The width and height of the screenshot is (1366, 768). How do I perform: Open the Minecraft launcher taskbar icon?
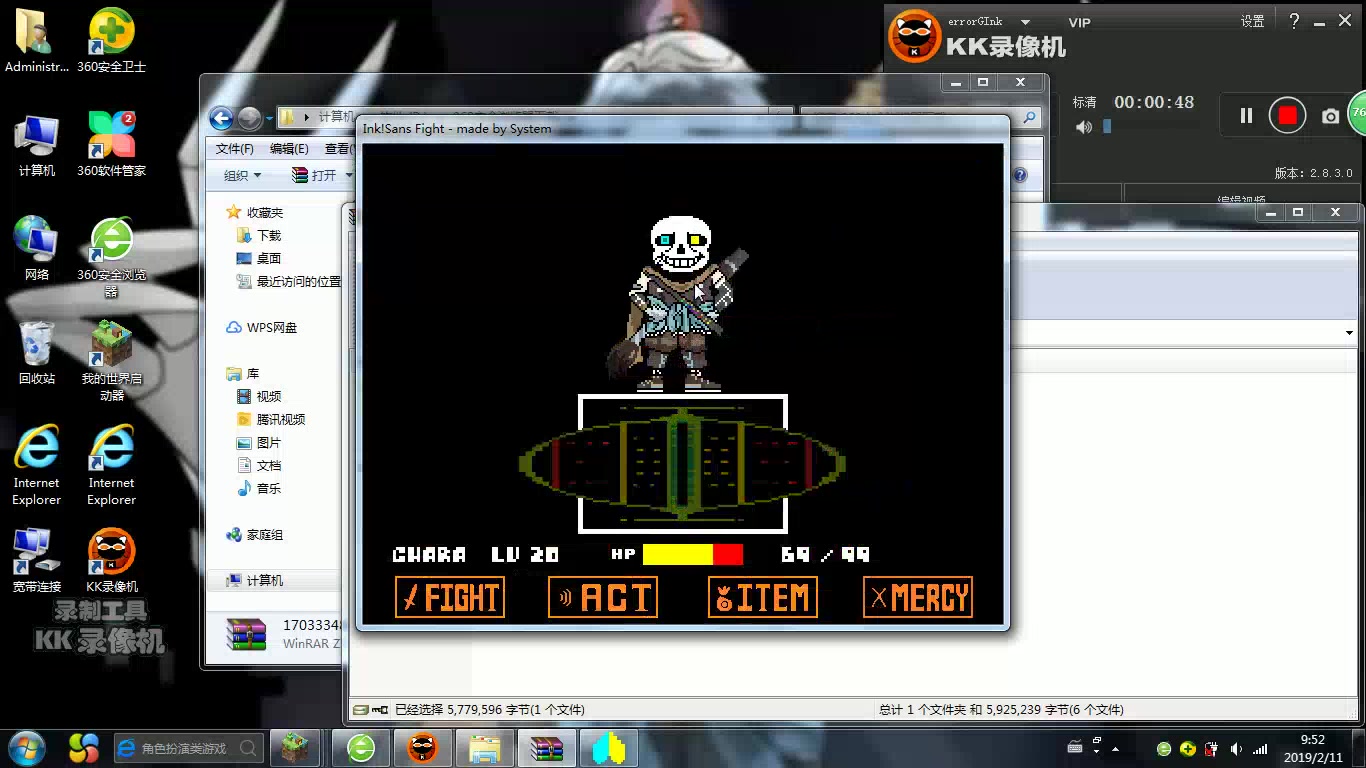[x=294, y=748]
